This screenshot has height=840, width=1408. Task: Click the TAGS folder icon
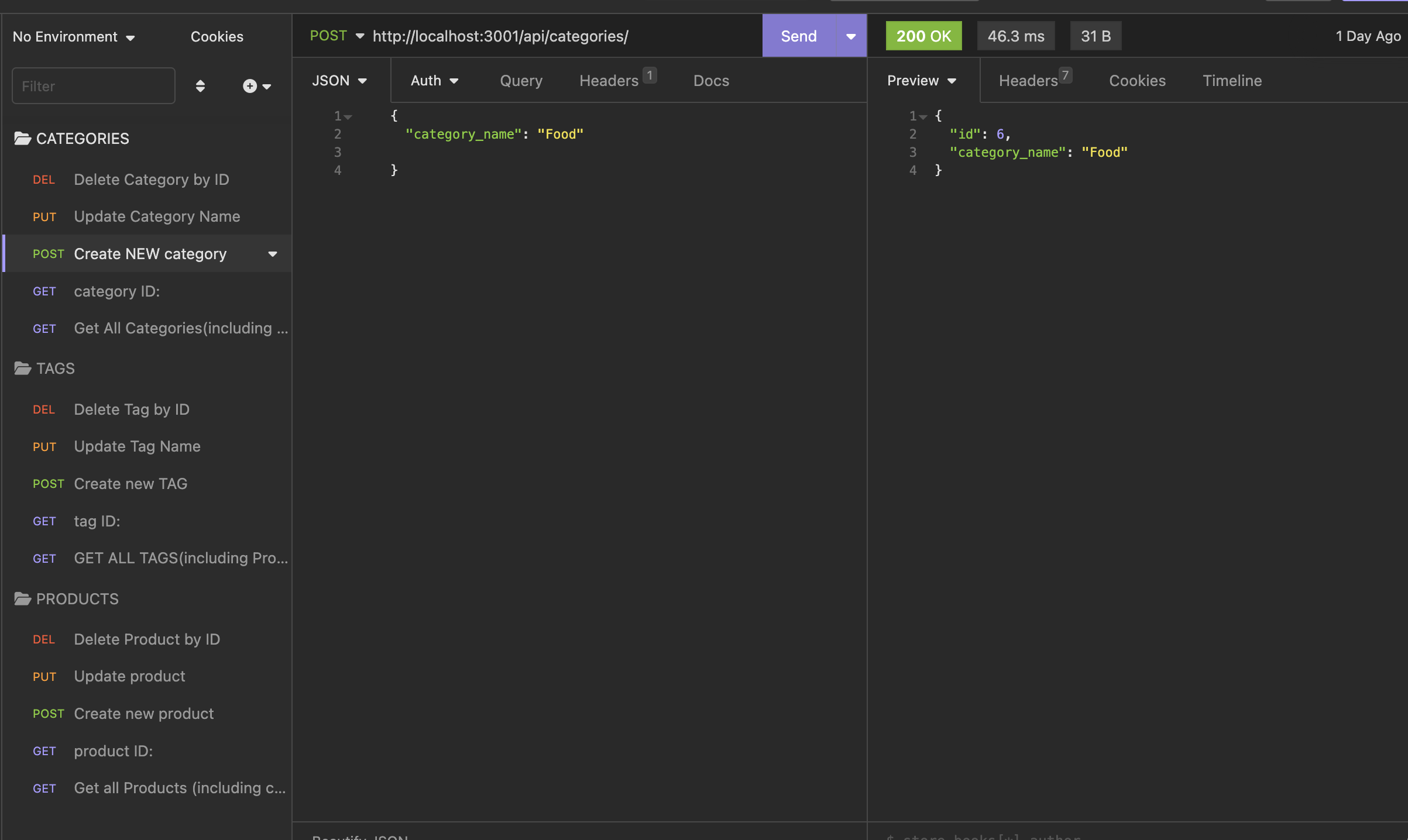[x=22, y=369]
